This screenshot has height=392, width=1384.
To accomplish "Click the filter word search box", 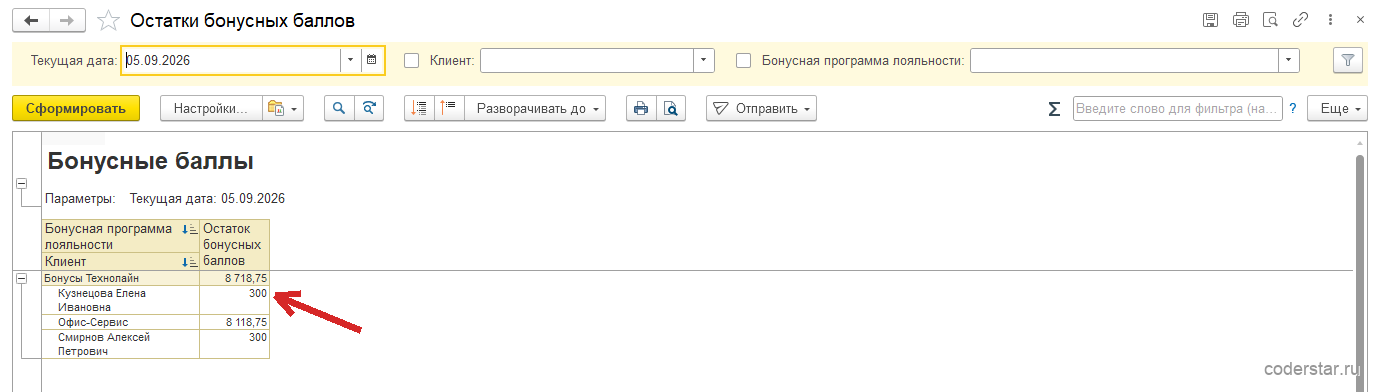I will [x=1177, y=109].
